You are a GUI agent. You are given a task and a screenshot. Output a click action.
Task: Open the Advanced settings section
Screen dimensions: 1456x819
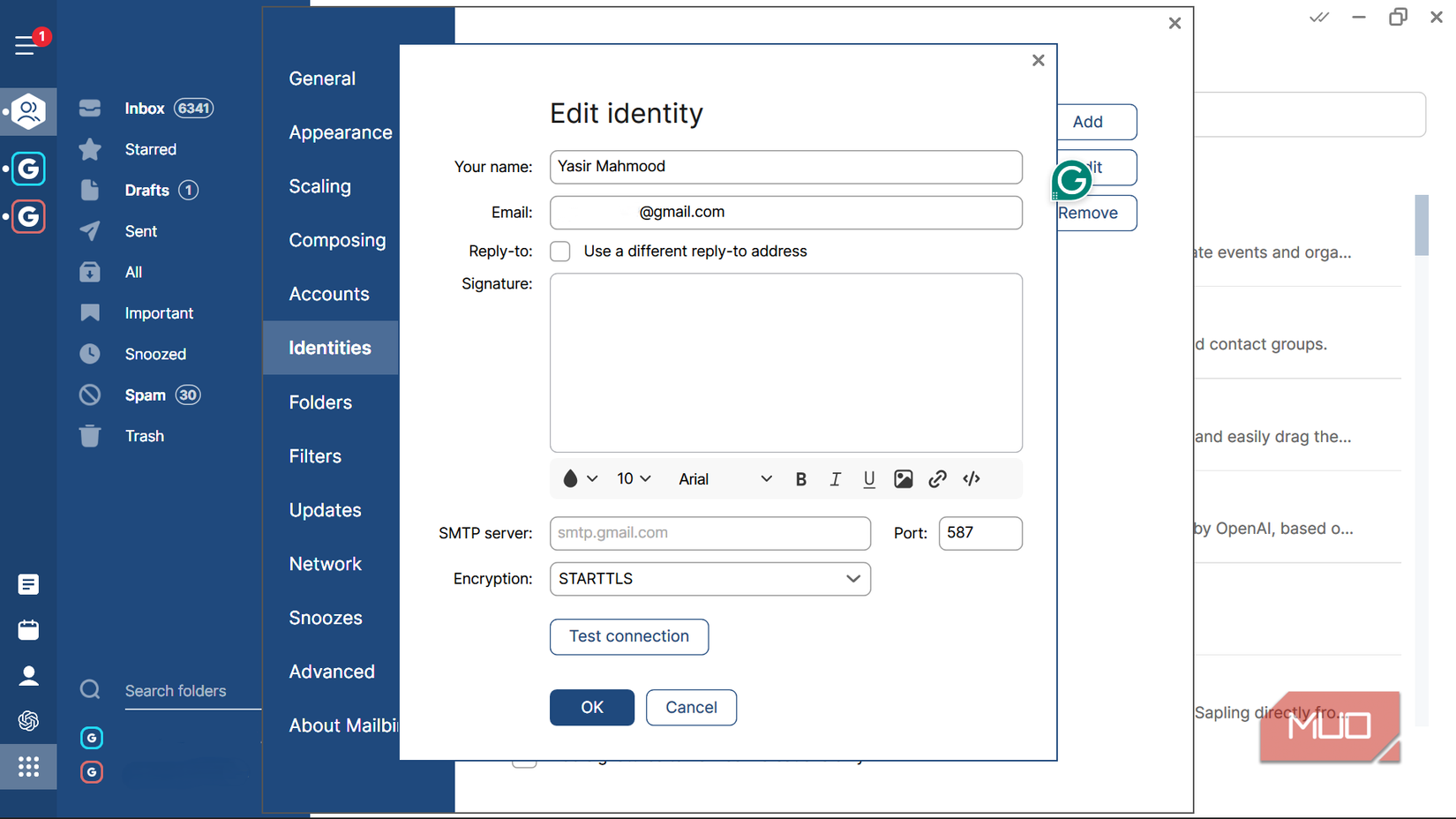(x=332, y=671)
